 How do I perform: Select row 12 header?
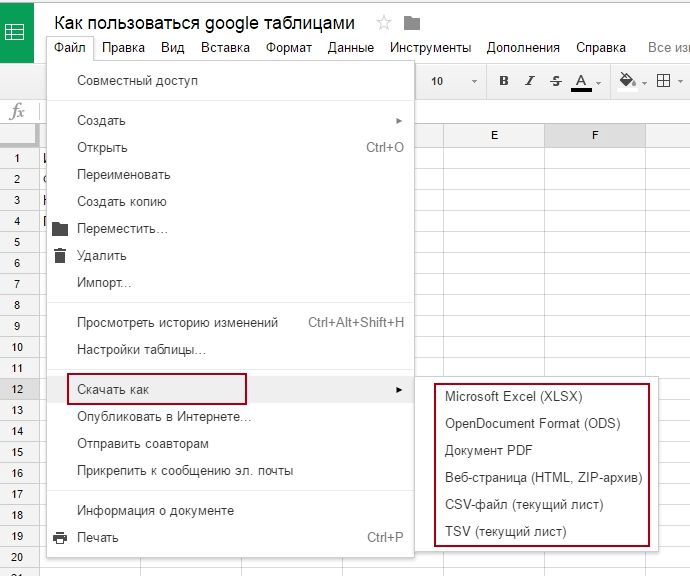pyautogui.click(x=20, y=389)
